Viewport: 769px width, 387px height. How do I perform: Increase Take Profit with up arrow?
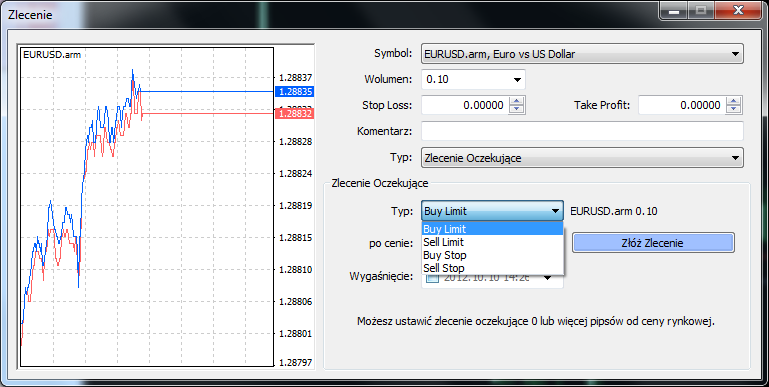coord(733,101)
